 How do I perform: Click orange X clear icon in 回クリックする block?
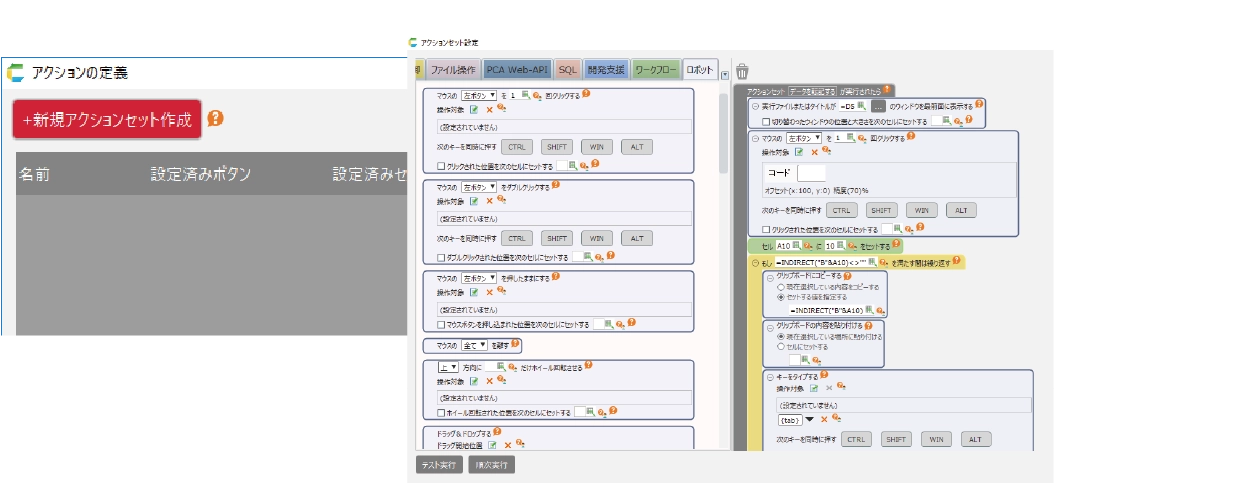pos(489,108)
